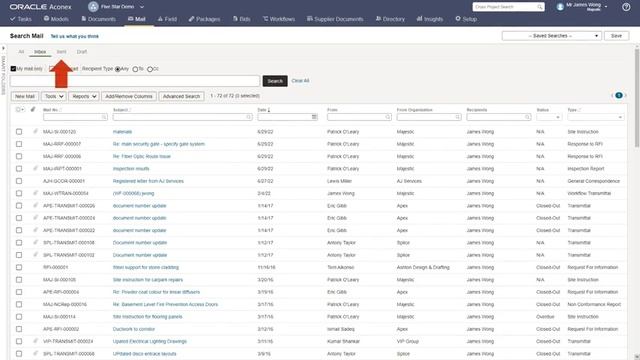Image resolution: width=640 pixels, height=360 pixels.
Task: Click attachment icon on SPL-TRANSMIT-000108 row
Action: 35,242
